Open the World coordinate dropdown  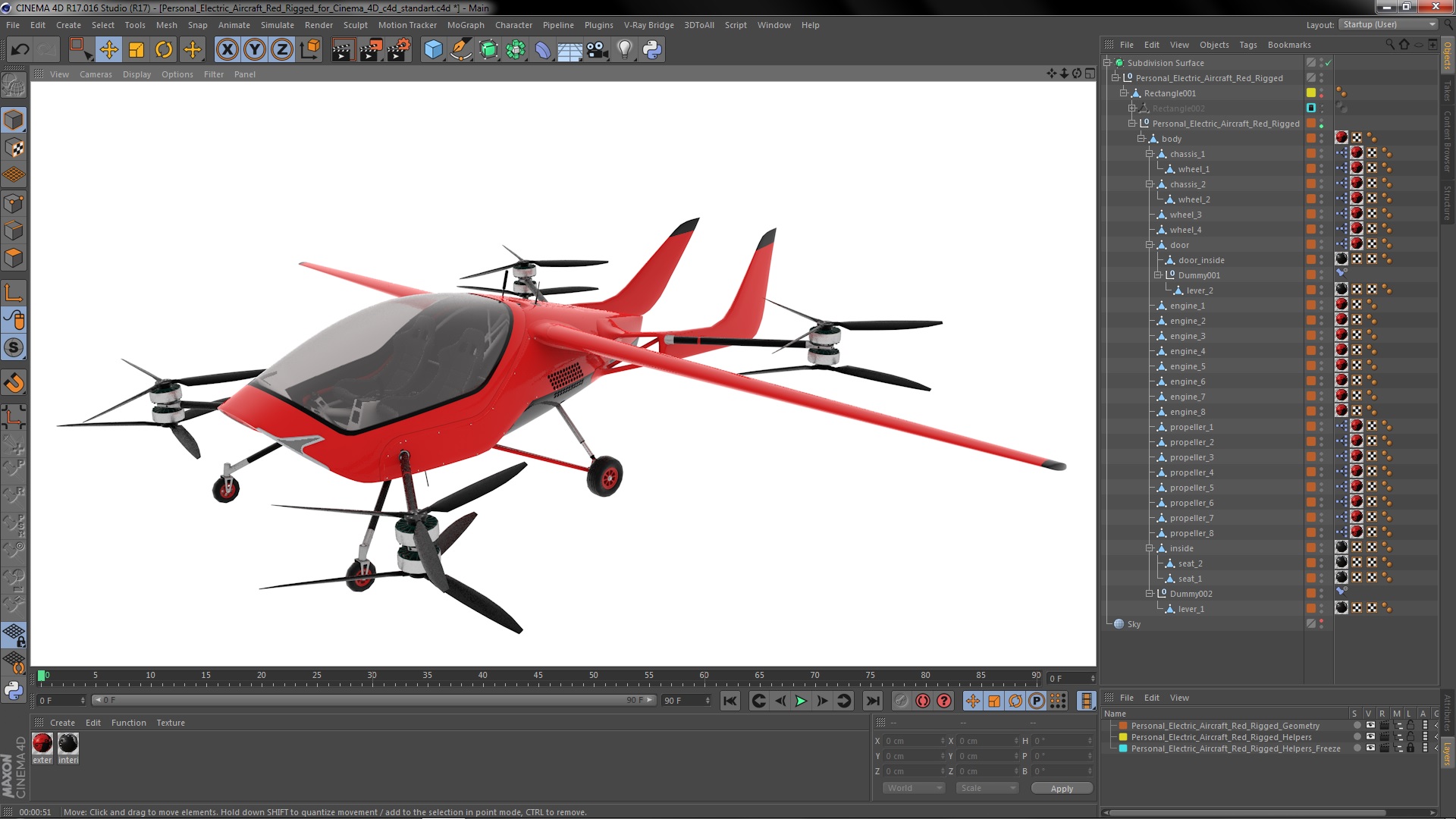pyautogui.click(x=914, y=789)
